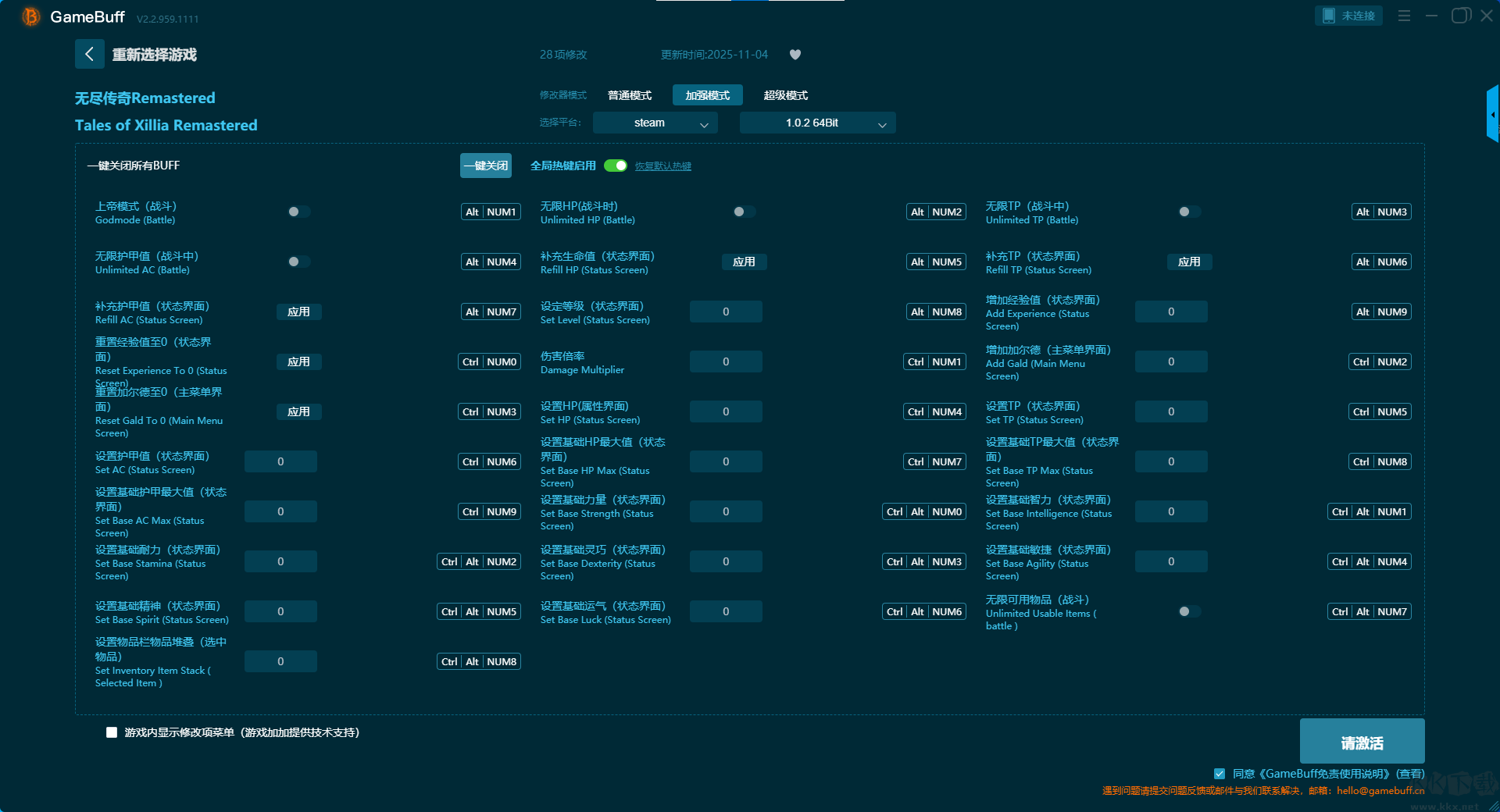Click the Ctrl Alt NUM7 hotkey
1500x812 pixels.
tap(1370, 611)
